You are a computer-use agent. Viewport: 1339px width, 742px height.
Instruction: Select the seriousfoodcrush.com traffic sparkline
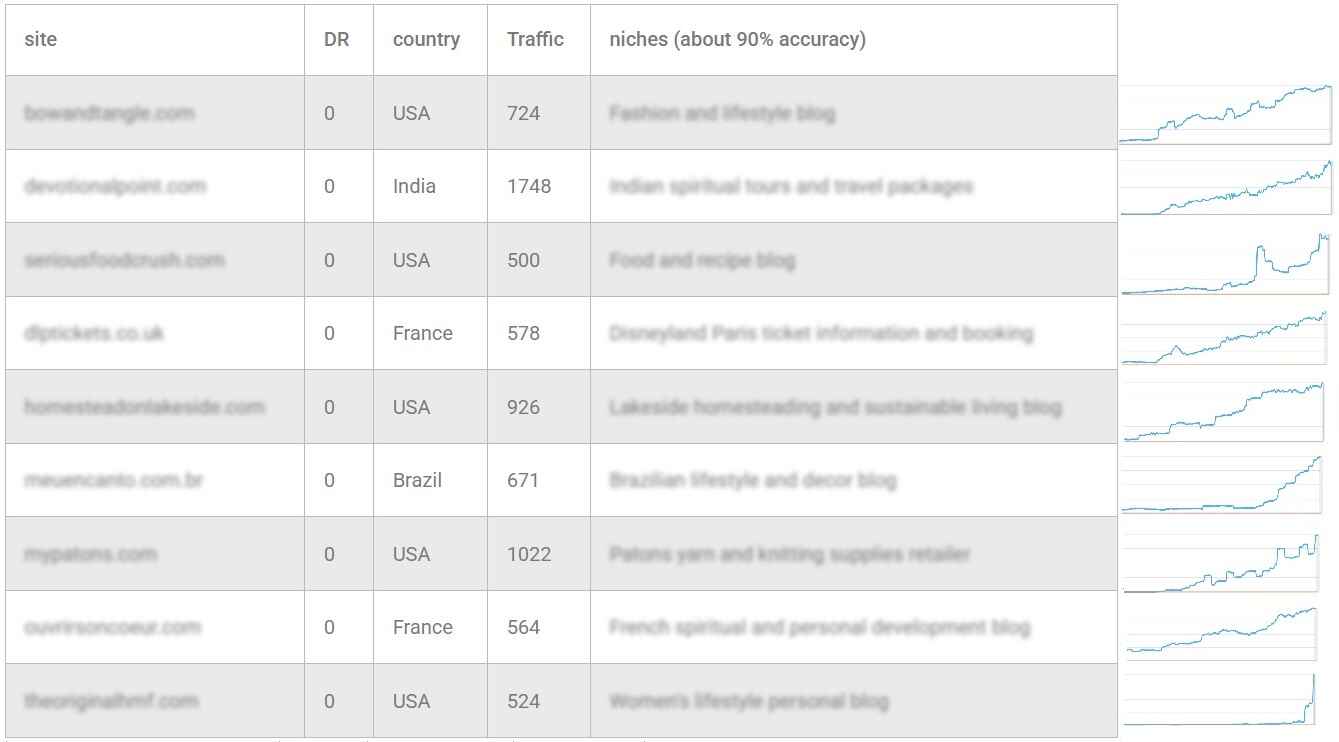click(x=1226, y=264)
